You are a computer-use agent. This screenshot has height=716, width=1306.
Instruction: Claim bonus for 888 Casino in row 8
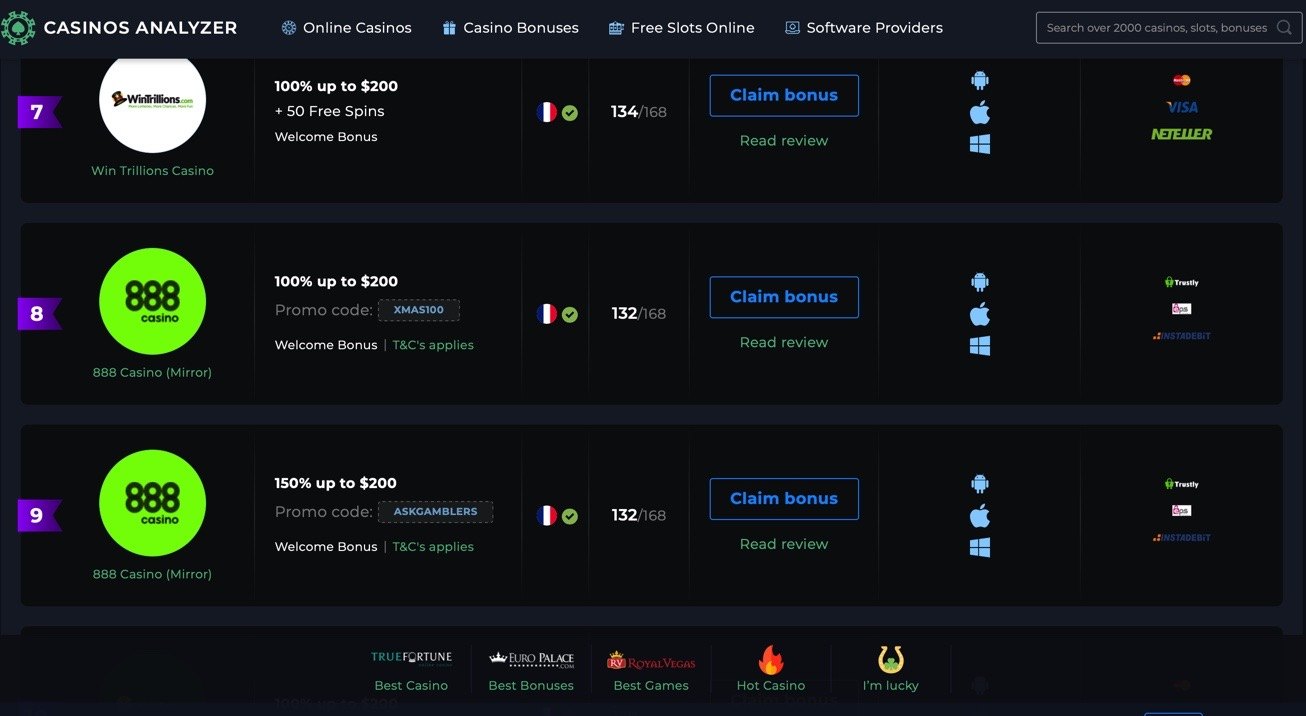coord(784,297)
